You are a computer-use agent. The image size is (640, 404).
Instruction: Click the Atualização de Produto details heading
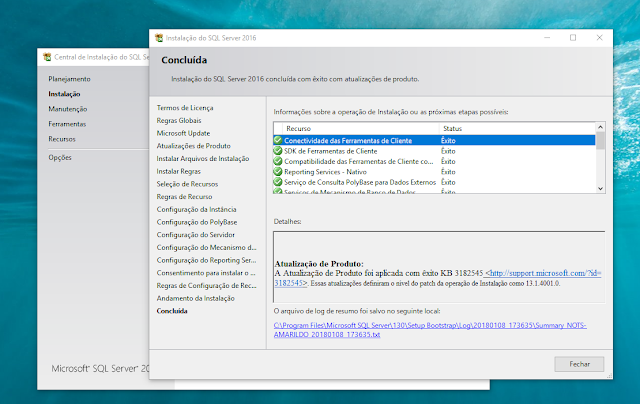pyautogui.click(x=319, y=264)
